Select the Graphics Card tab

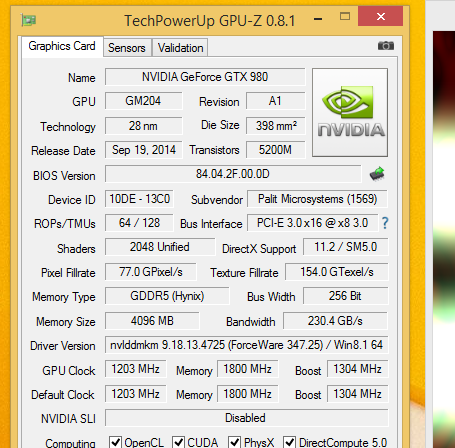pos(62,46)
